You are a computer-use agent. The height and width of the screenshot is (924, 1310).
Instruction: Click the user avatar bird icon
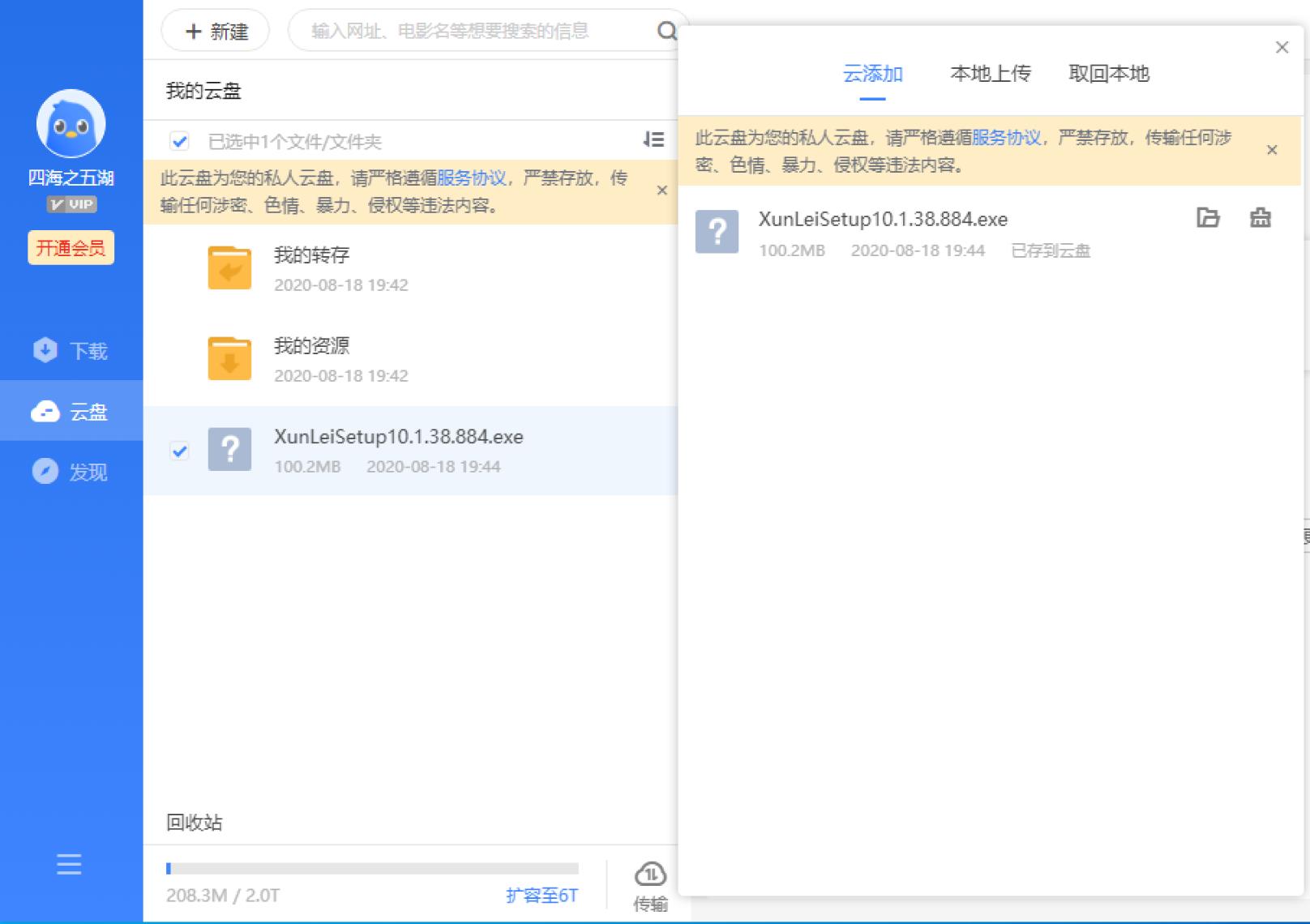71,123
